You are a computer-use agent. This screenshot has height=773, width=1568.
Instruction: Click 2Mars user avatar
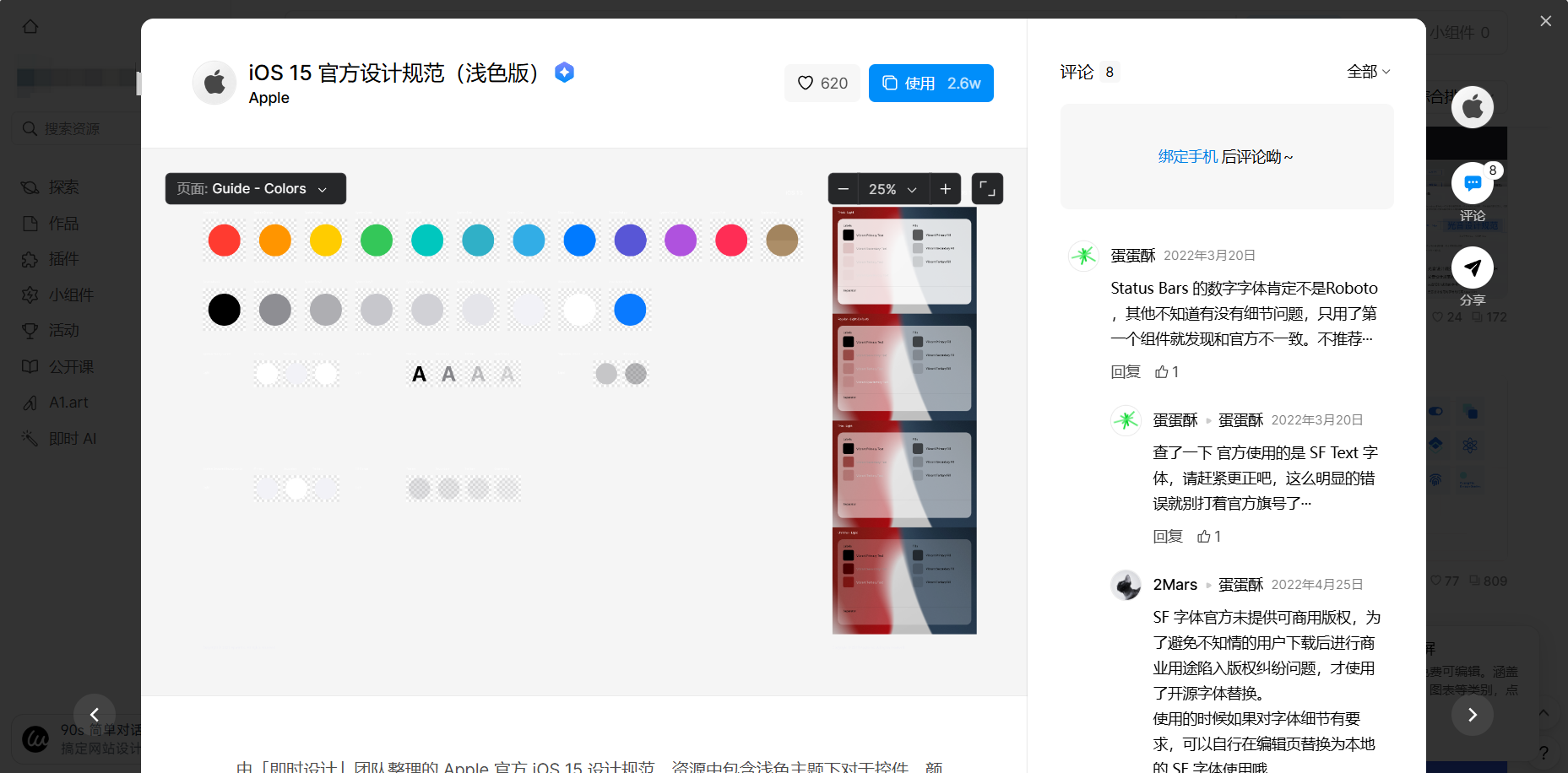[1126, 585]
